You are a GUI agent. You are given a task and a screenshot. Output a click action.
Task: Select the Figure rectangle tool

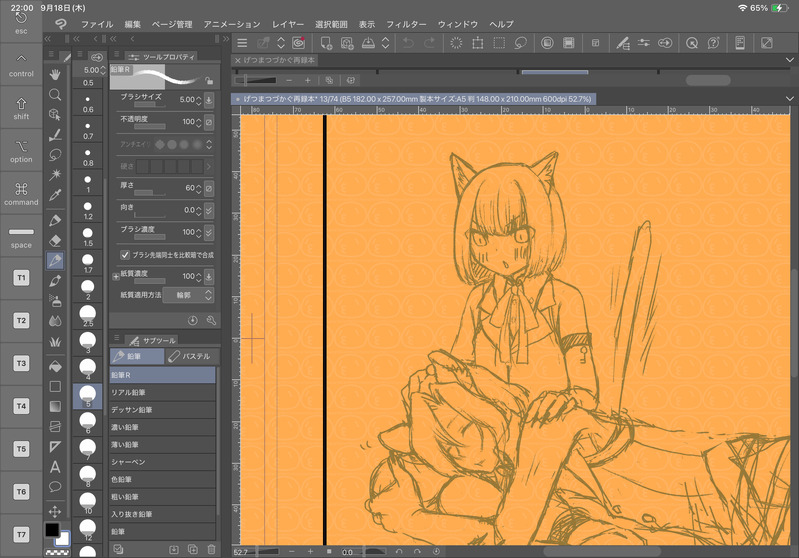click(x=55, y=386)
